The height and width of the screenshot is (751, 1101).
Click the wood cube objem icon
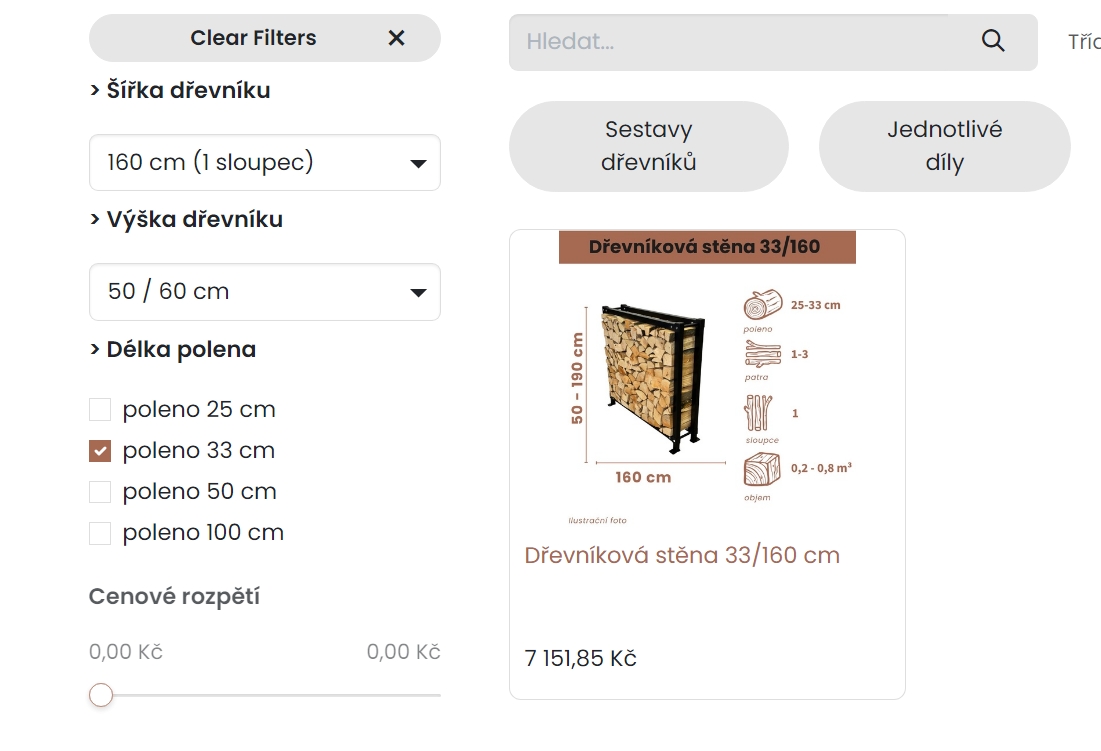762,470
